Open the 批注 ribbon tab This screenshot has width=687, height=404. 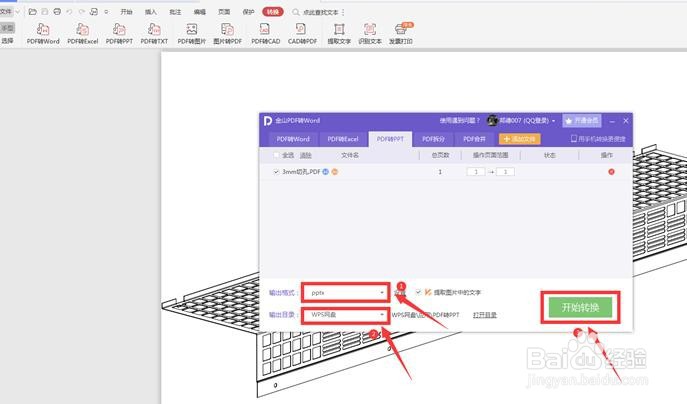click(175, 12)
